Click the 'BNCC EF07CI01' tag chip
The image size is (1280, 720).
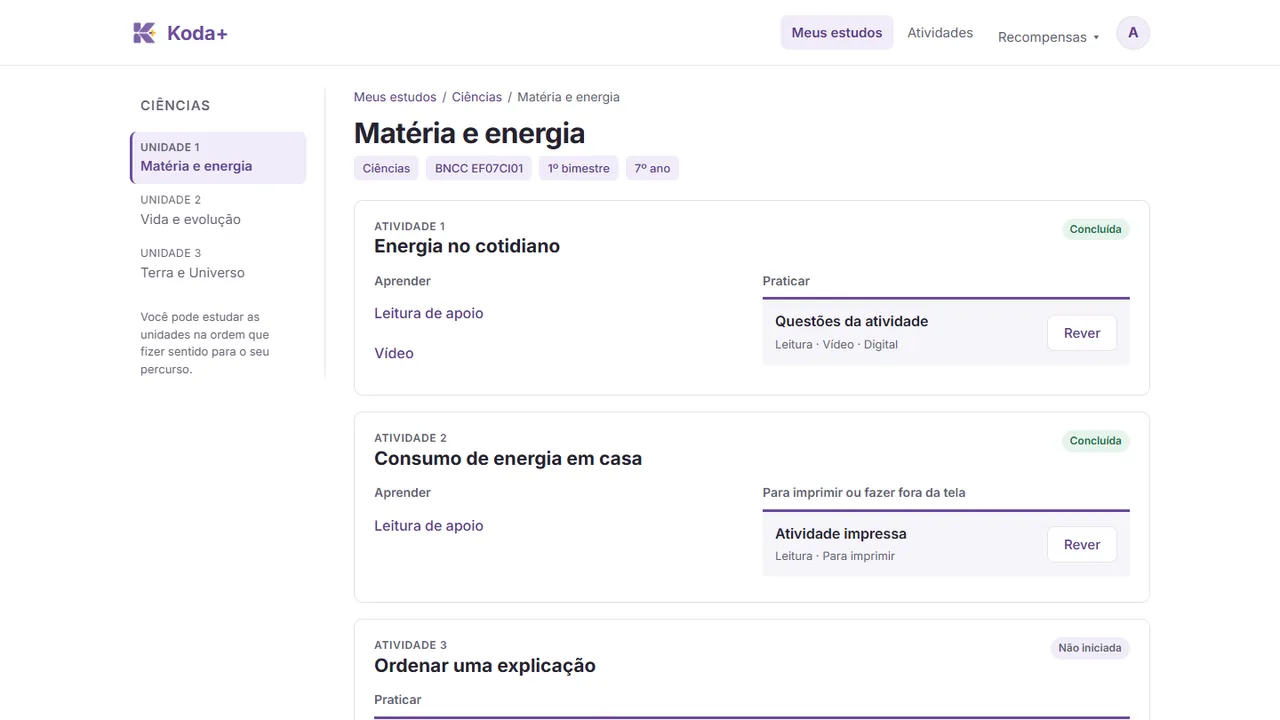point(479,168)
